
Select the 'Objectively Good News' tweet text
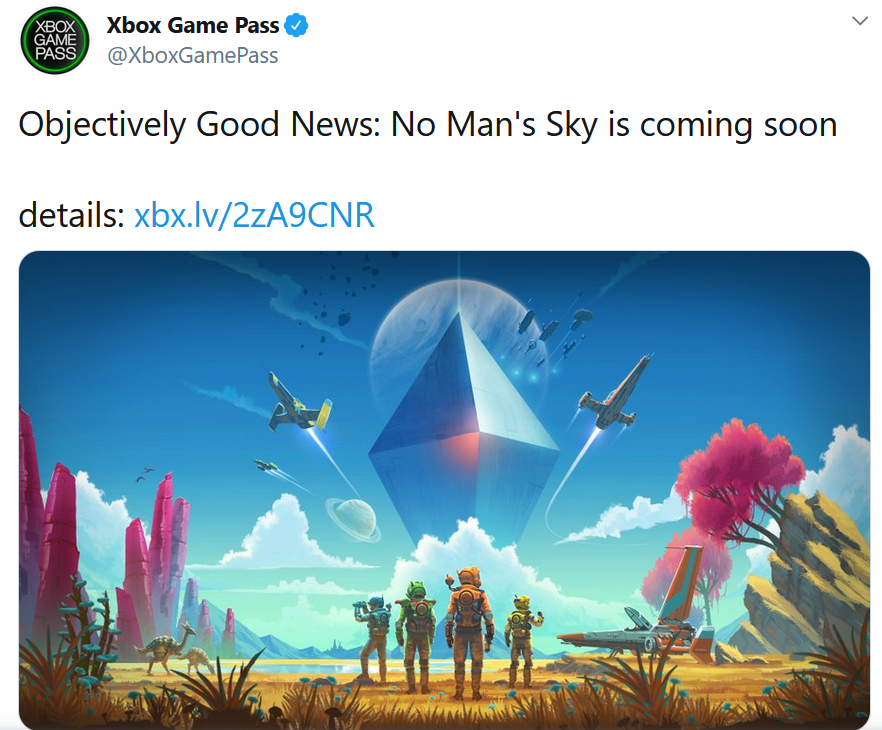point(428,124)
